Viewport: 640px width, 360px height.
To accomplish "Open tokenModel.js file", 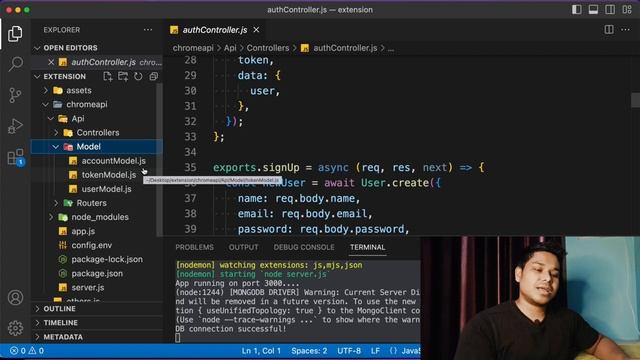I will coord(109,175).
